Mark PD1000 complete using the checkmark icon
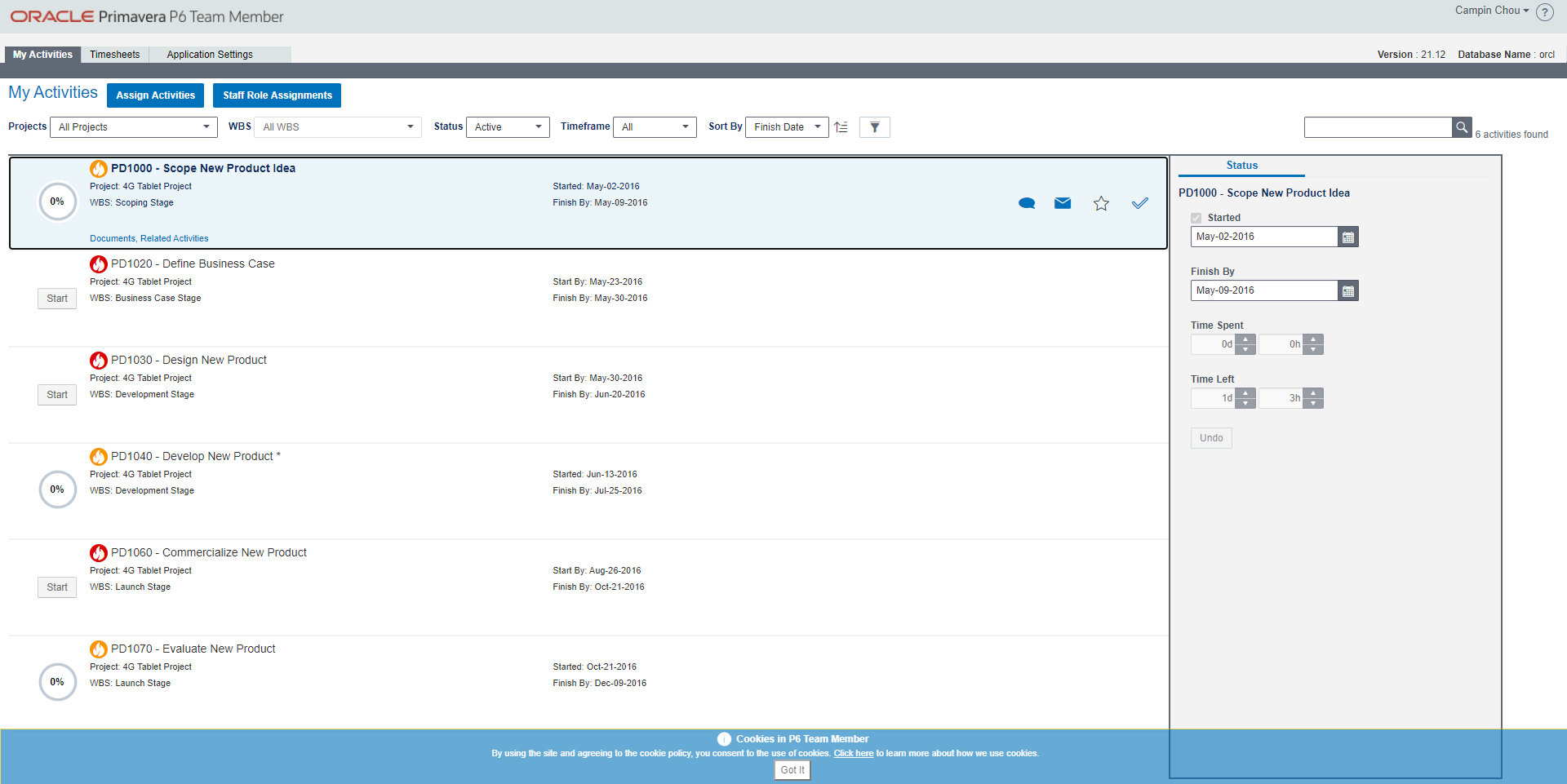Image resolution: width=1567 pixels, height=784 pixels. point(1140,202)
